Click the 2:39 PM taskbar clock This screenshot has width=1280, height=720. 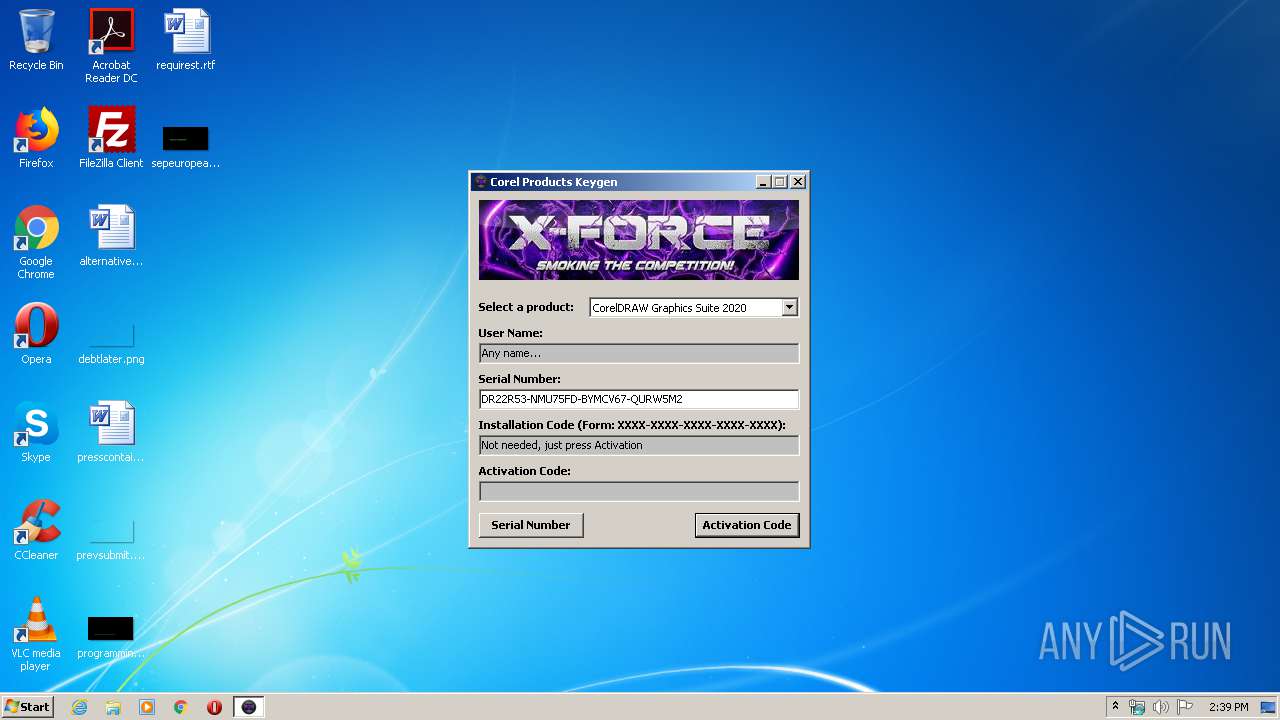(x=1229, y=707)
